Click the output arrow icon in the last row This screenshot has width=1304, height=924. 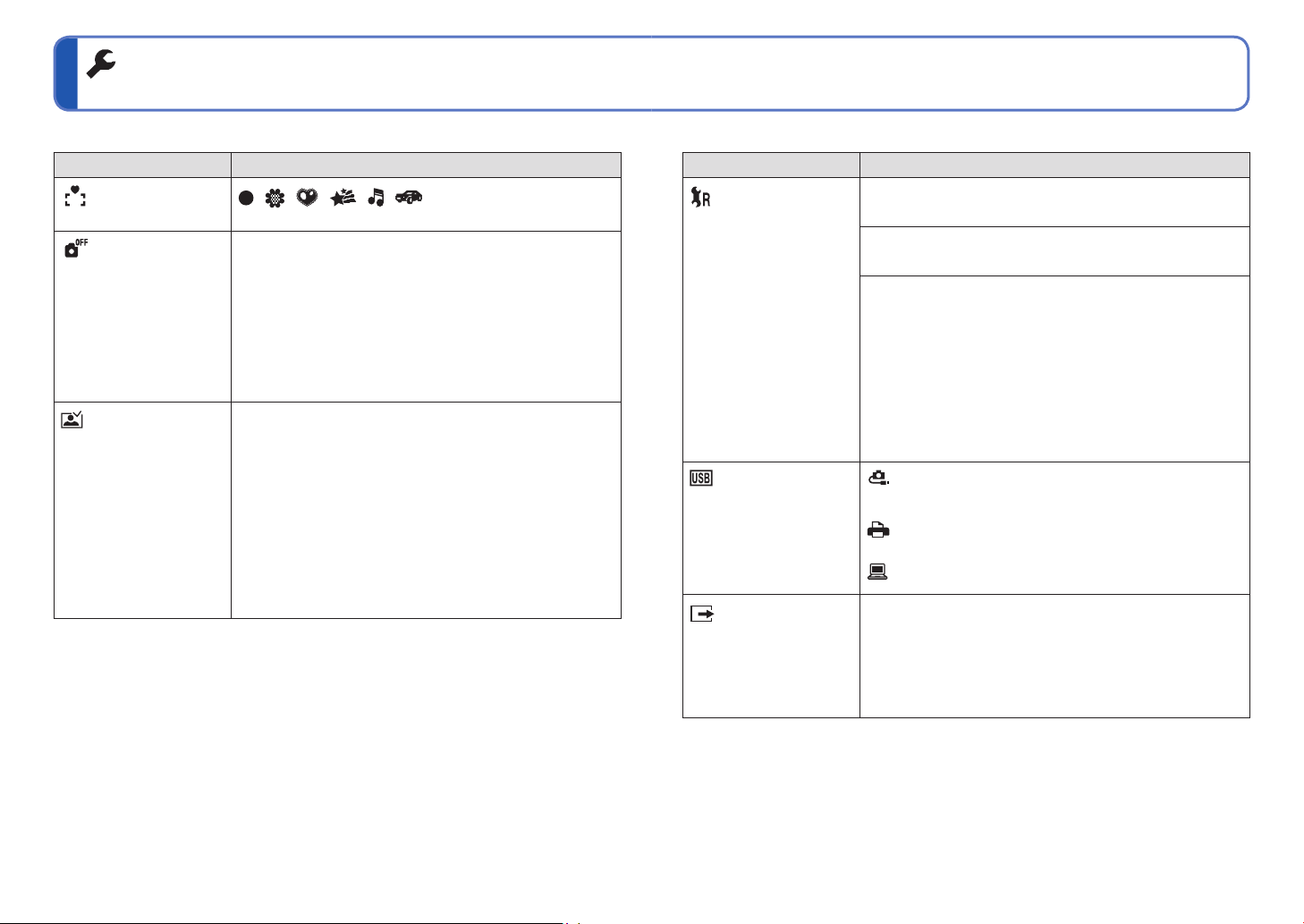coord(702,615)
